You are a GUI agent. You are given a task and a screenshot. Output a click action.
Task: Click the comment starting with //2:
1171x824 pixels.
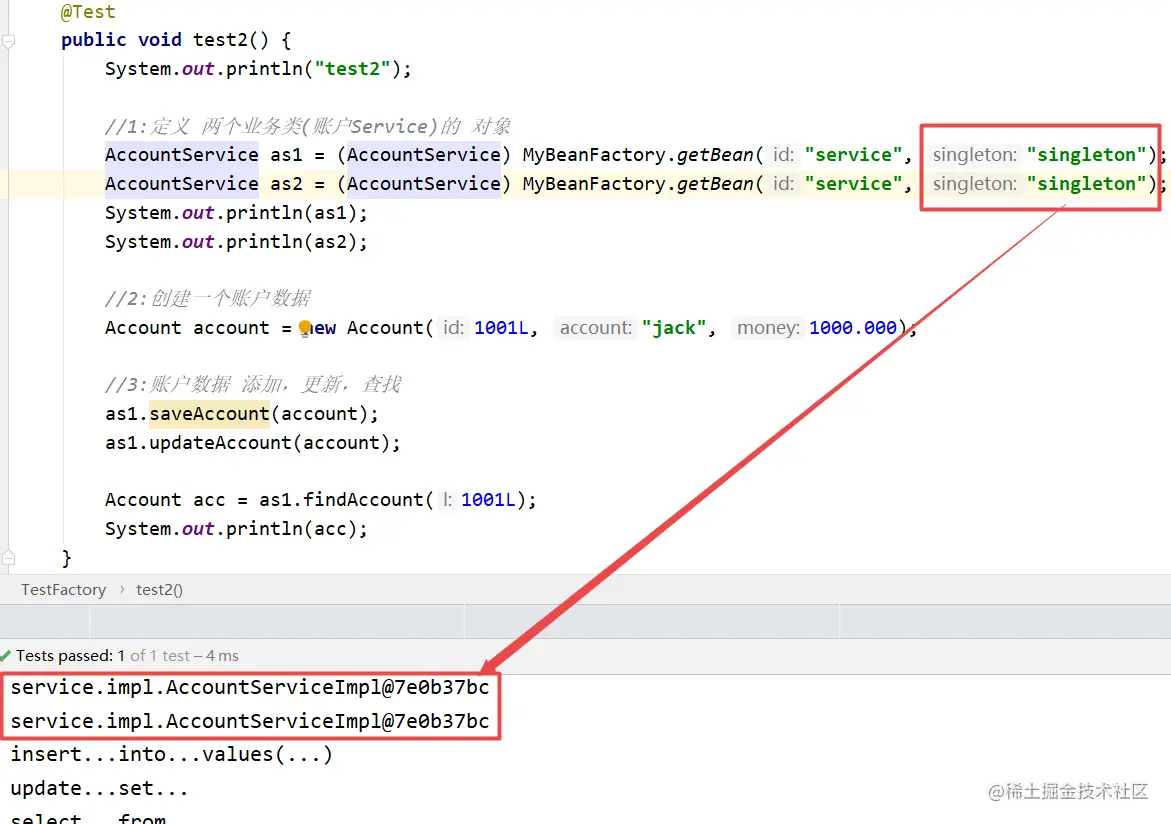[208, 299]
